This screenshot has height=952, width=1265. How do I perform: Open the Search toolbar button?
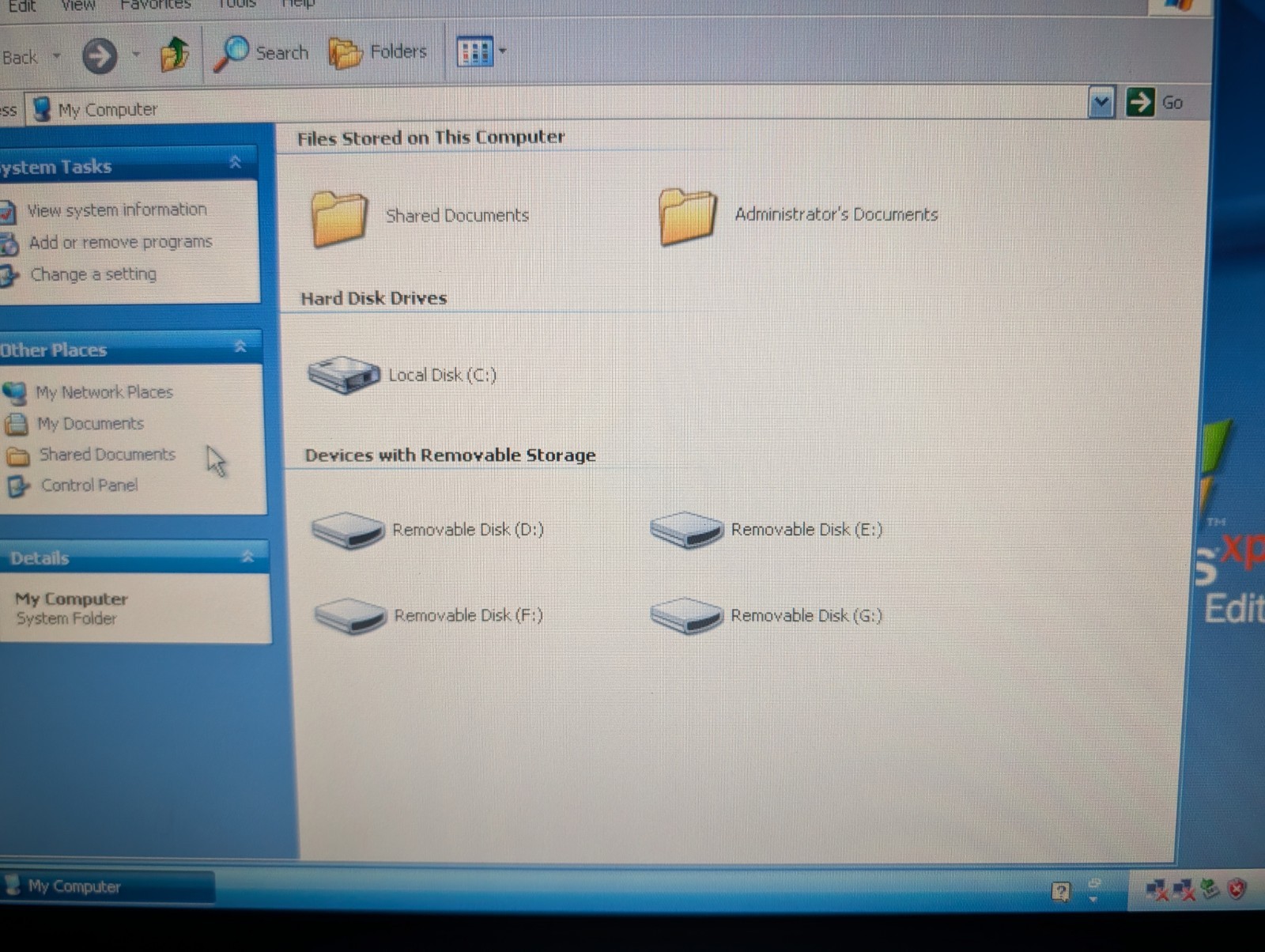pos(261,54)
